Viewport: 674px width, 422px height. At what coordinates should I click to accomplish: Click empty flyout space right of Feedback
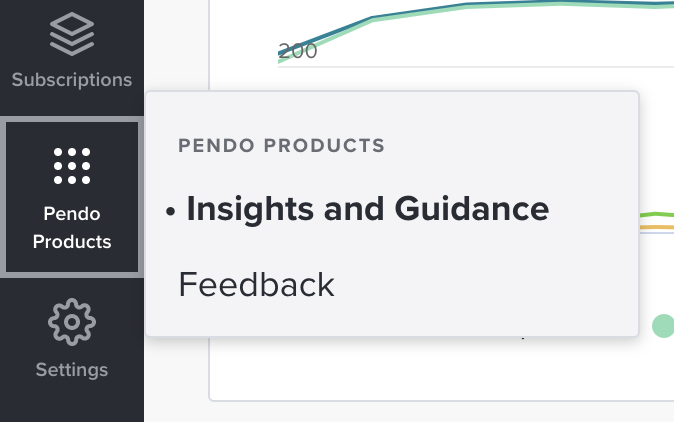[486, 284]
